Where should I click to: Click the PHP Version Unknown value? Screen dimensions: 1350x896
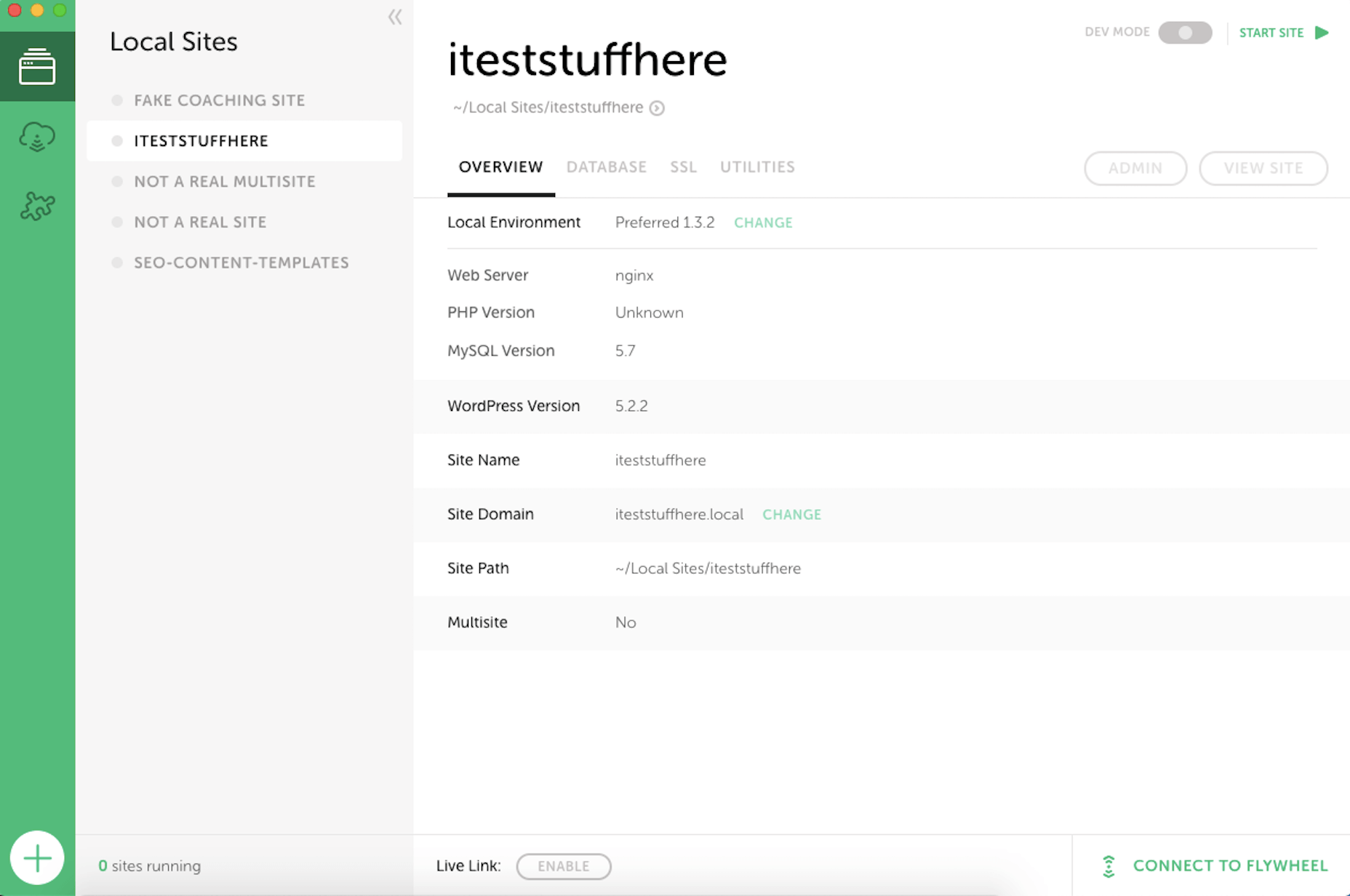coord(650,313)
